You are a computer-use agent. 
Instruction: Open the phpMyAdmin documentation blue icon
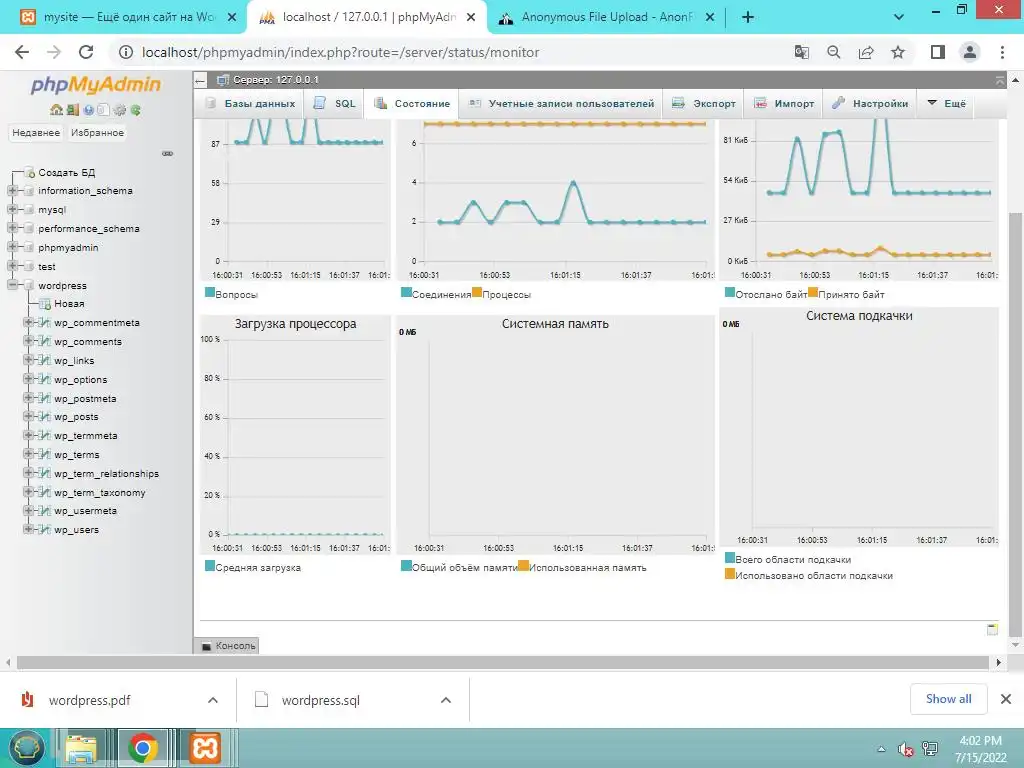click(x=88, y=110)
